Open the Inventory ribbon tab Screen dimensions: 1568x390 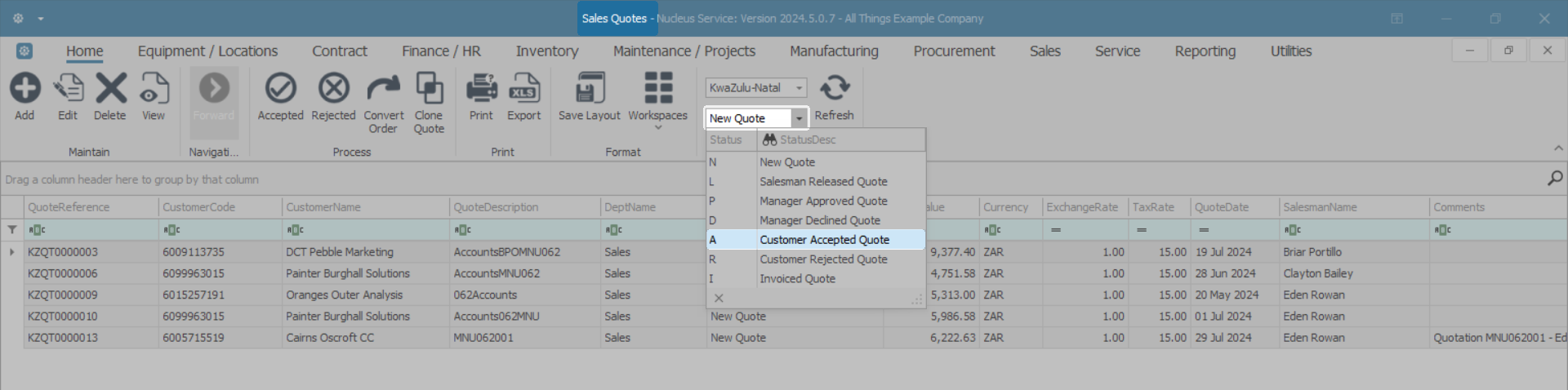(546, 51)
